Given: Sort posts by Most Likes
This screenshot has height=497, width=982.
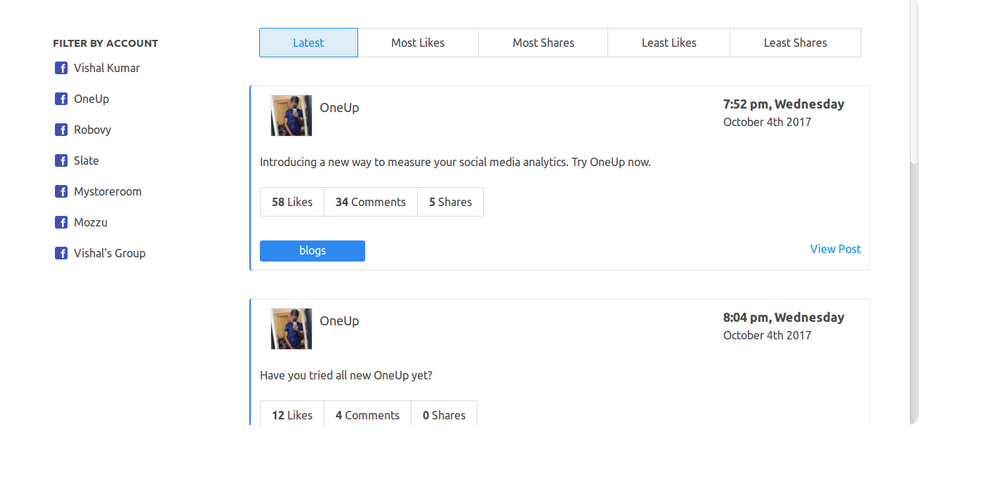Looking at the screenshot, I should coord(418,43).
